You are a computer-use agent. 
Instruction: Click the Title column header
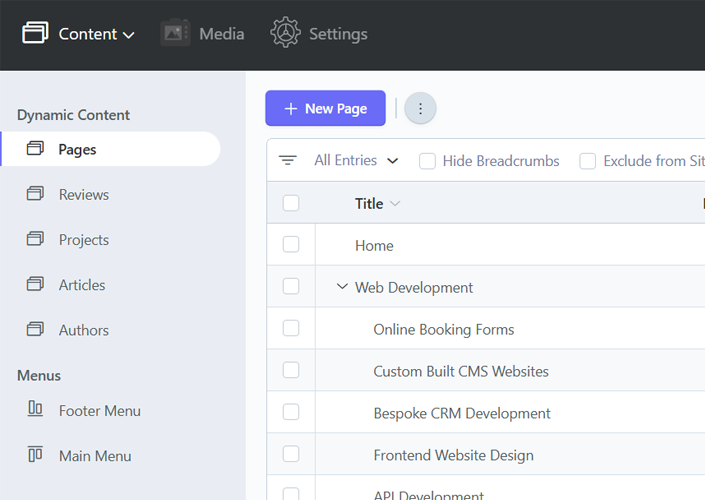(x=369, y=204)
